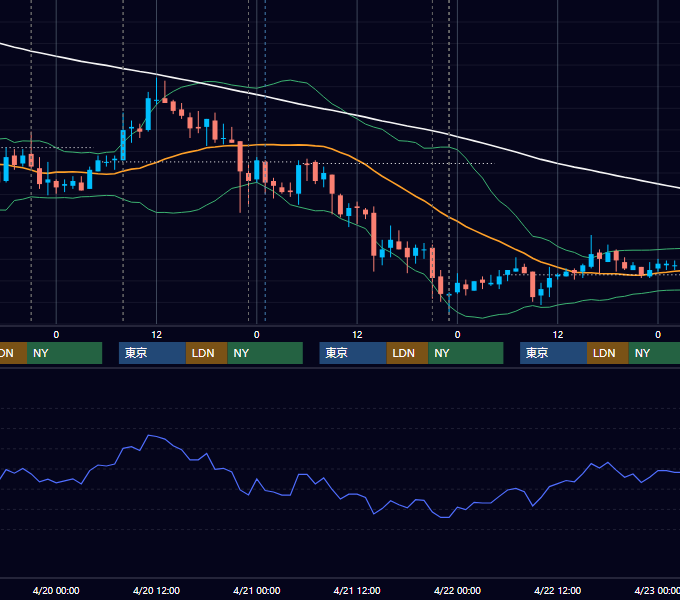This screenshot has height=600, width=680.
Task: Select the 東京 session block on 4/22
Action: [x=553, y=353]
